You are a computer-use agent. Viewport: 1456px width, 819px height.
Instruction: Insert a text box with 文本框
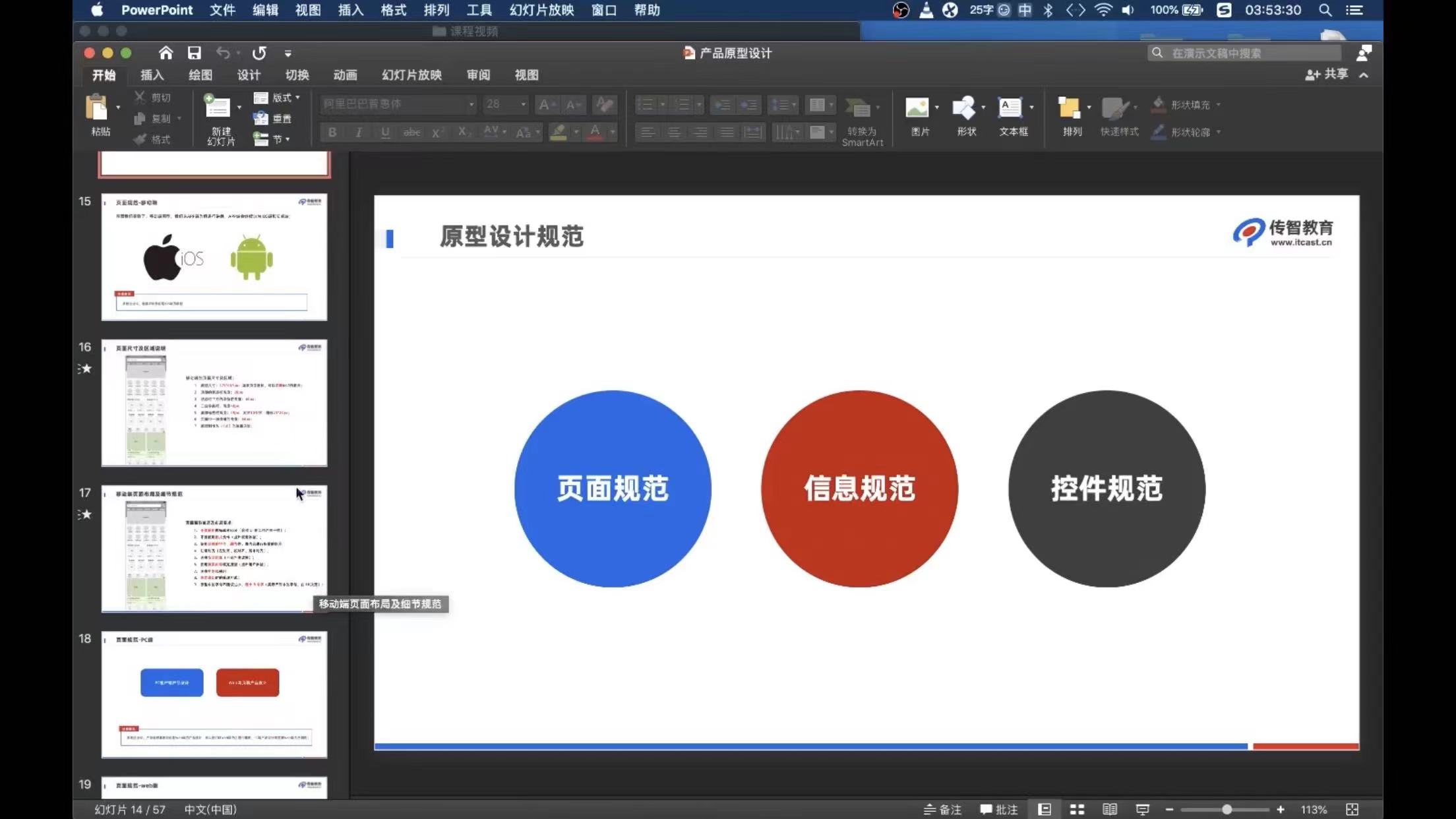click(x=1010, y=108)
